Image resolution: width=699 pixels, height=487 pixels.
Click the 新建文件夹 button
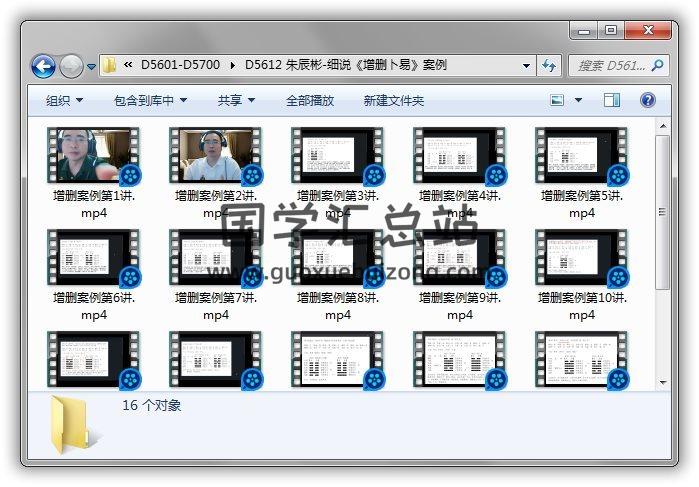[394, 101]
